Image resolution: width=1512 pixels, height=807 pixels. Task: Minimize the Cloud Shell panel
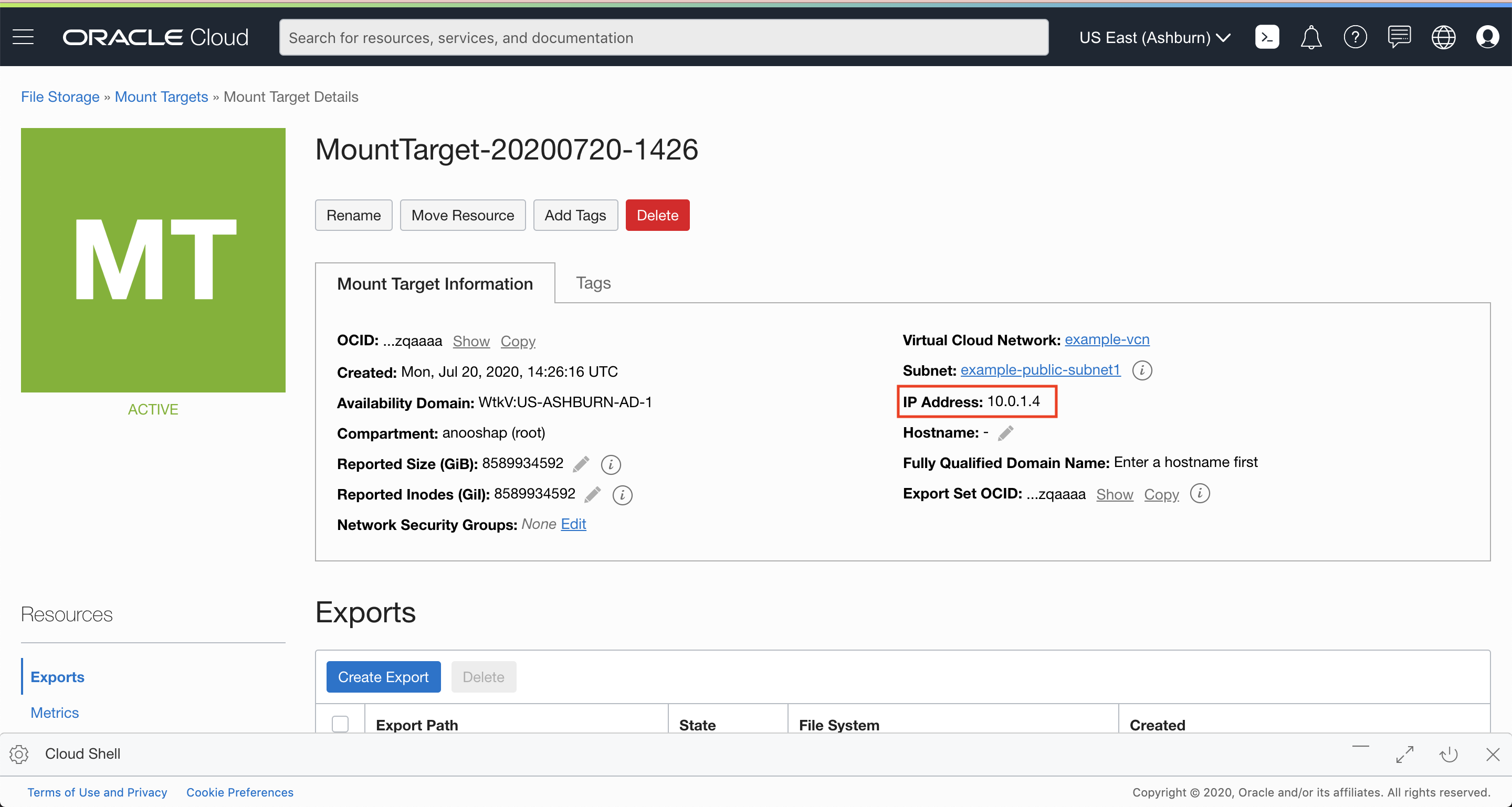[1360, 747]
